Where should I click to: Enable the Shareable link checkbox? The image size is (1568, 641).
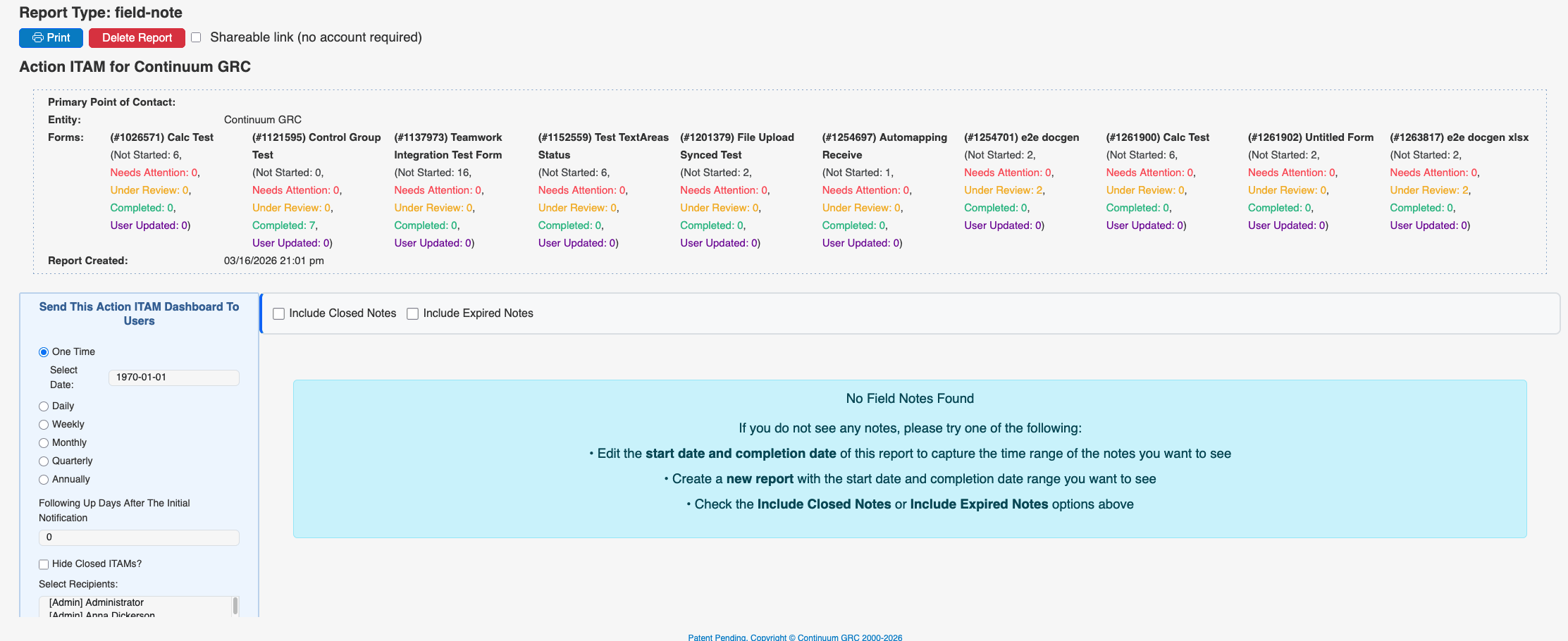[197, 37]
